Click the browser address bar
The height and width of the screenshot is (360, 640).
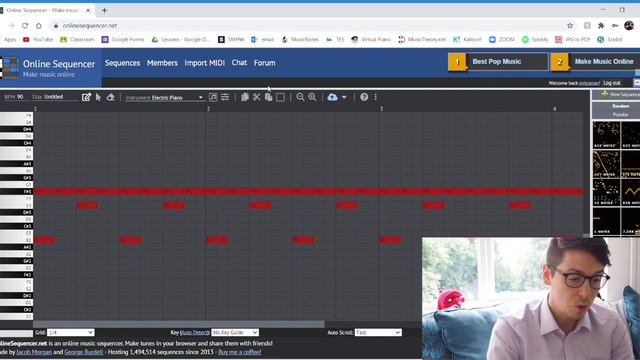coord(310,25)
